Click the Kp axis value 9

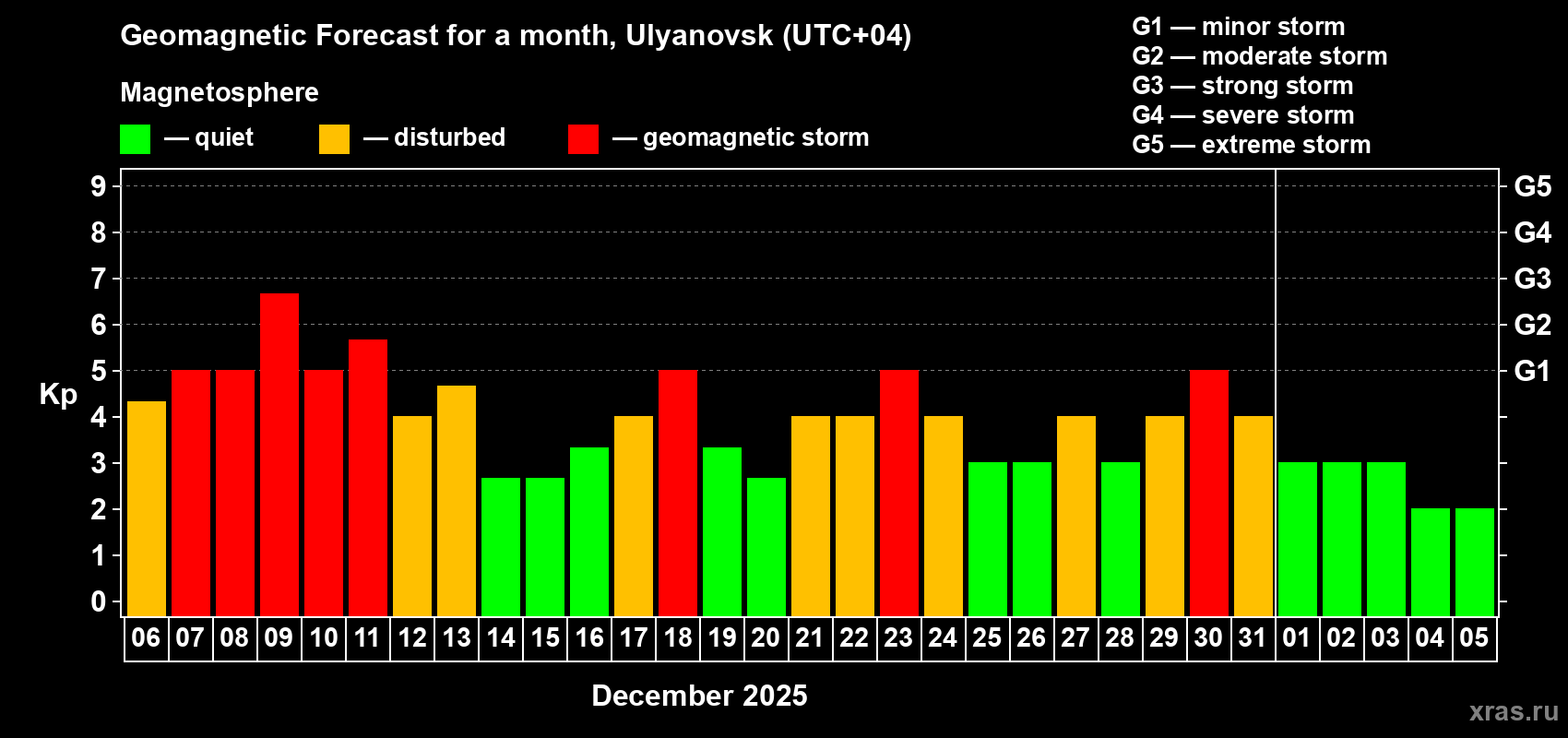click(x=99, y=186)
